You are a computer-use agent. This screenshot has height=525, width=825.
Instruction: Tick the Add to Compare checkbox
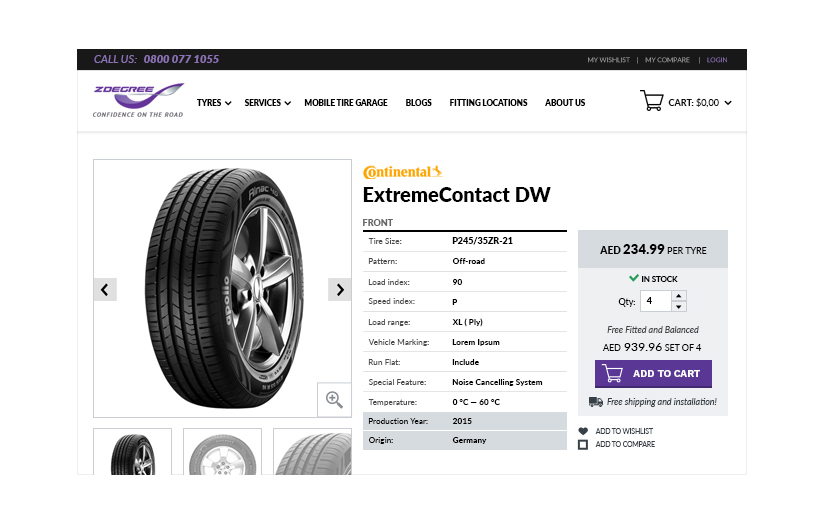pyautogui.click(x=583, y=445)
